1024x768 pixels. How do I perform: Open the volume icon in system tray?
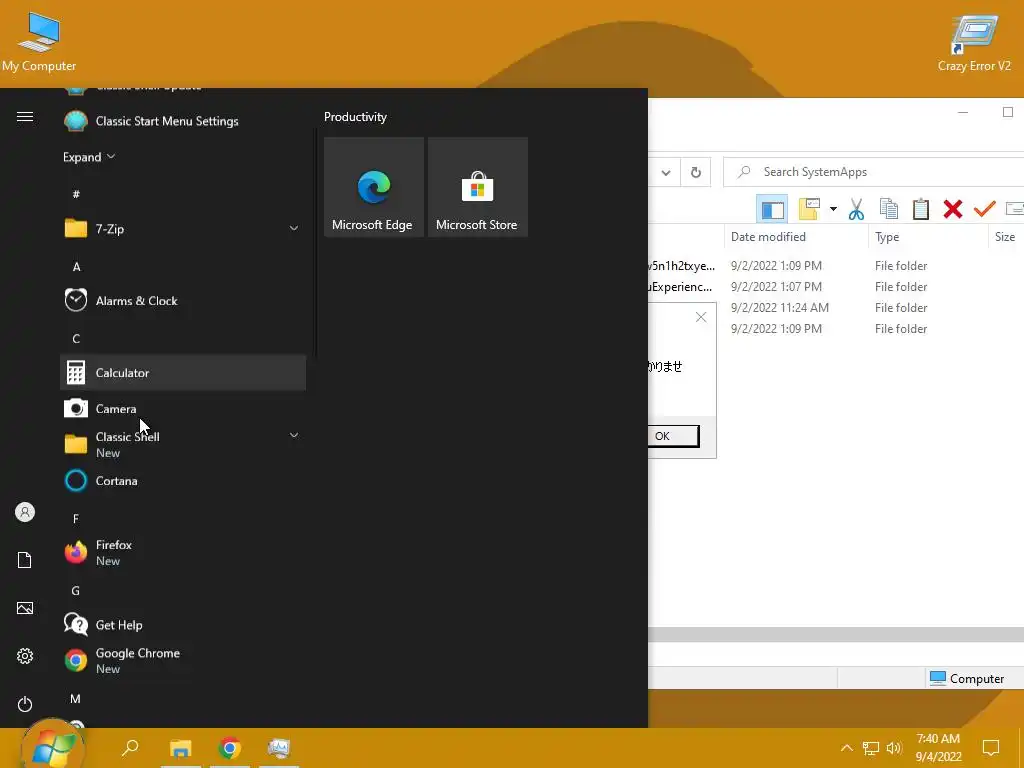[894, 748]
